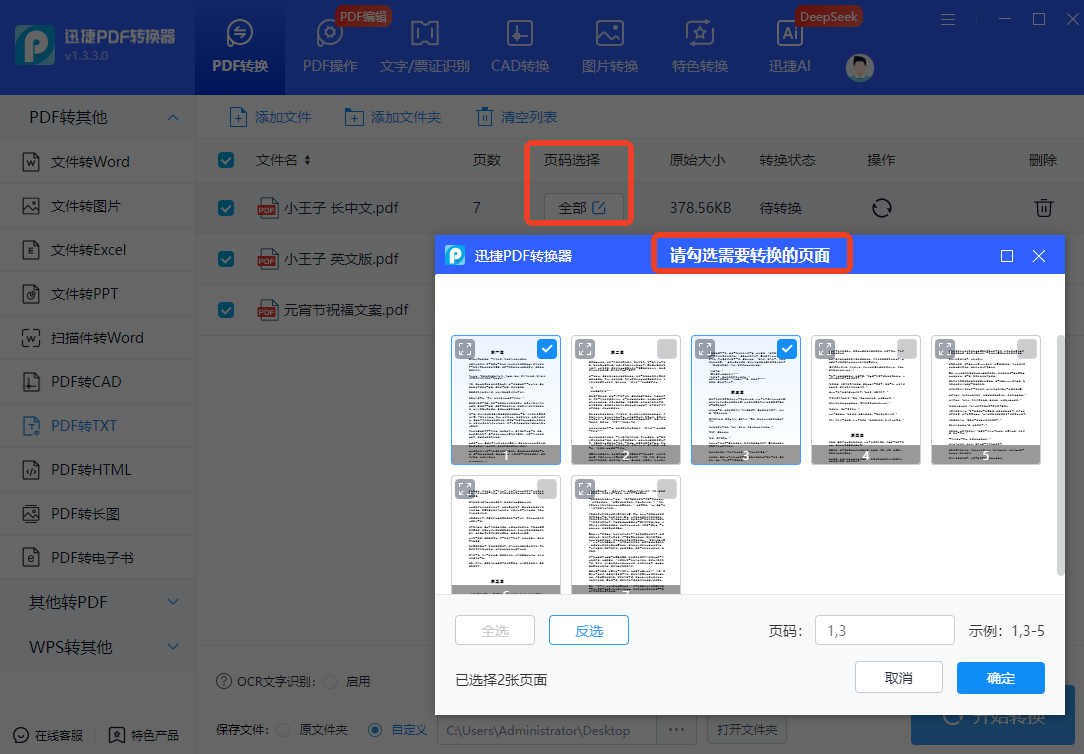
Task: Click the page dialog vertical scrollbar
Action: [1060, 456]
